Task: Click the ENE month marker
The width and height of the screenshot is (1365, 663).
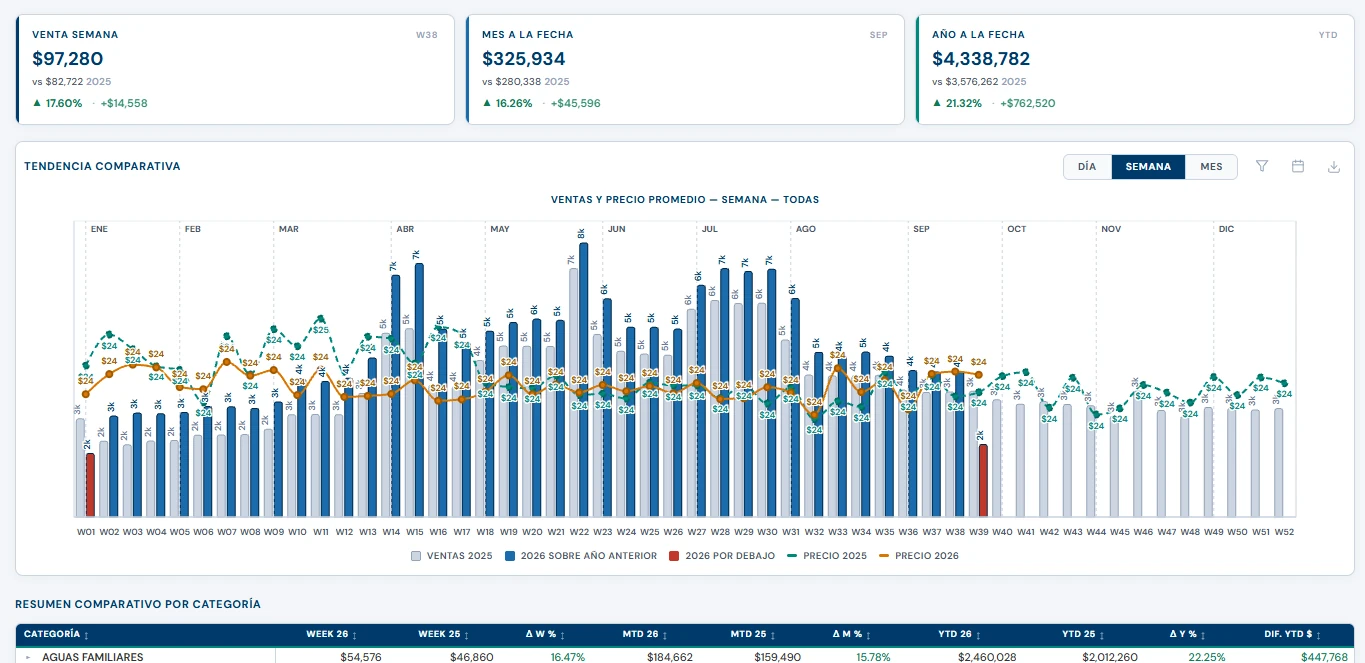Action: point(99,229)
